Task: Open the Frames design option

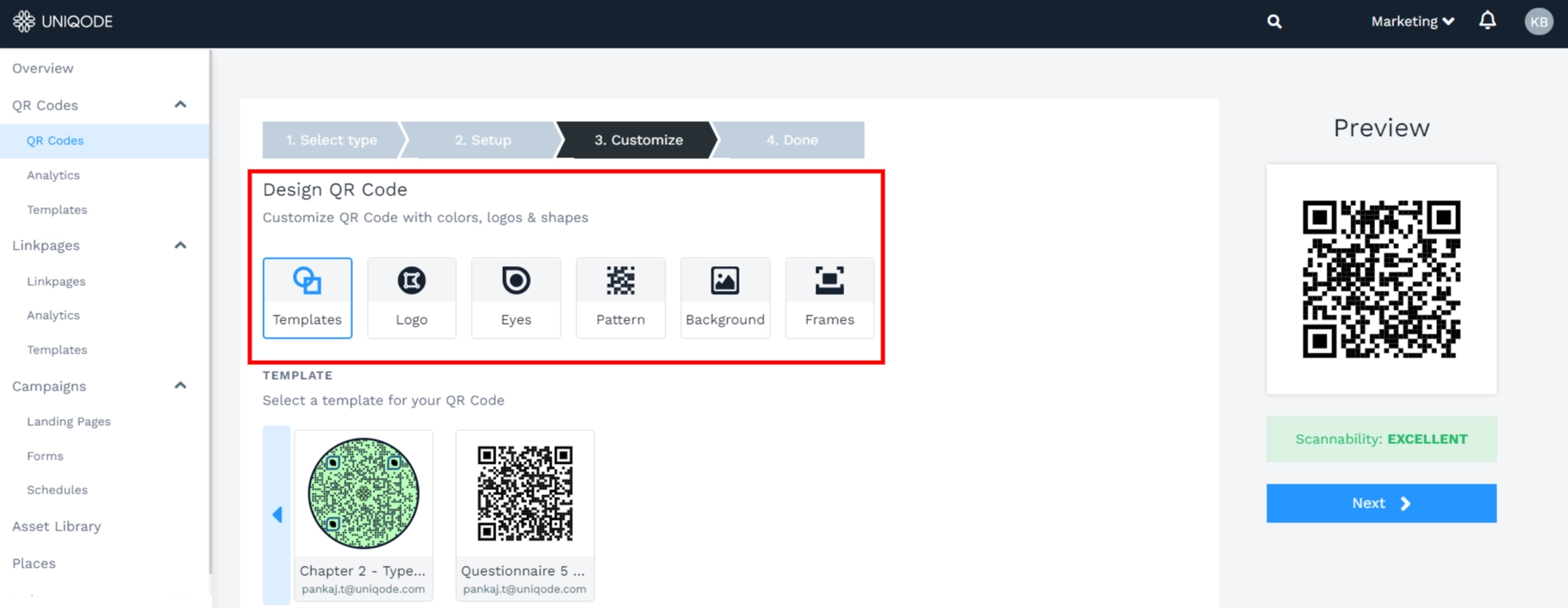Action: [829, 297]
